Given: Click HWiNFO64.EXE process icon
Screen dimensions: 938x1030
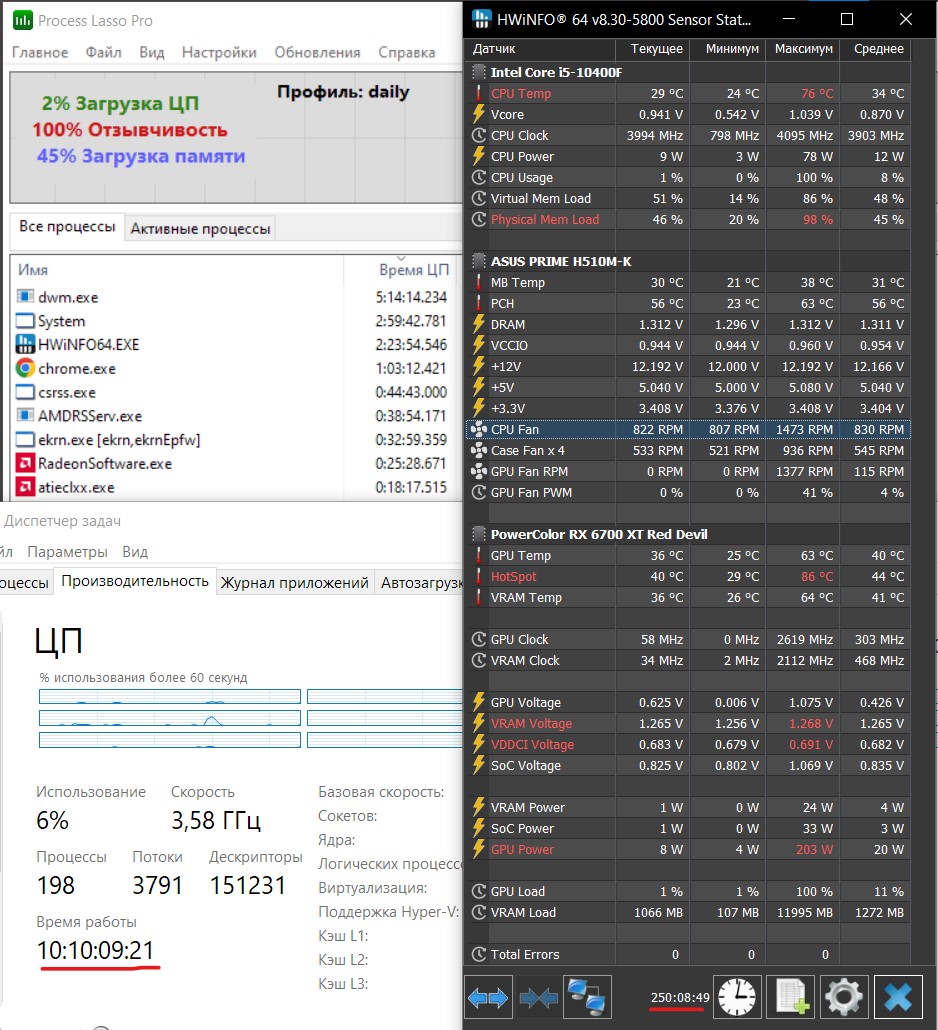Looking at the screenshot, I should click(x=25, y=344).
